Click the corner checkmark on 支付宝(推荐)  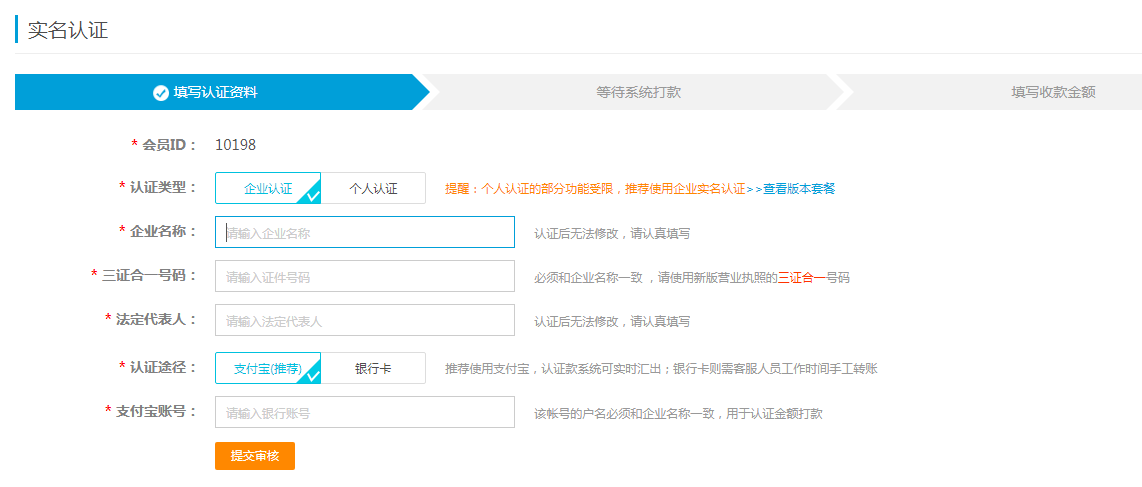pos(313,375)
